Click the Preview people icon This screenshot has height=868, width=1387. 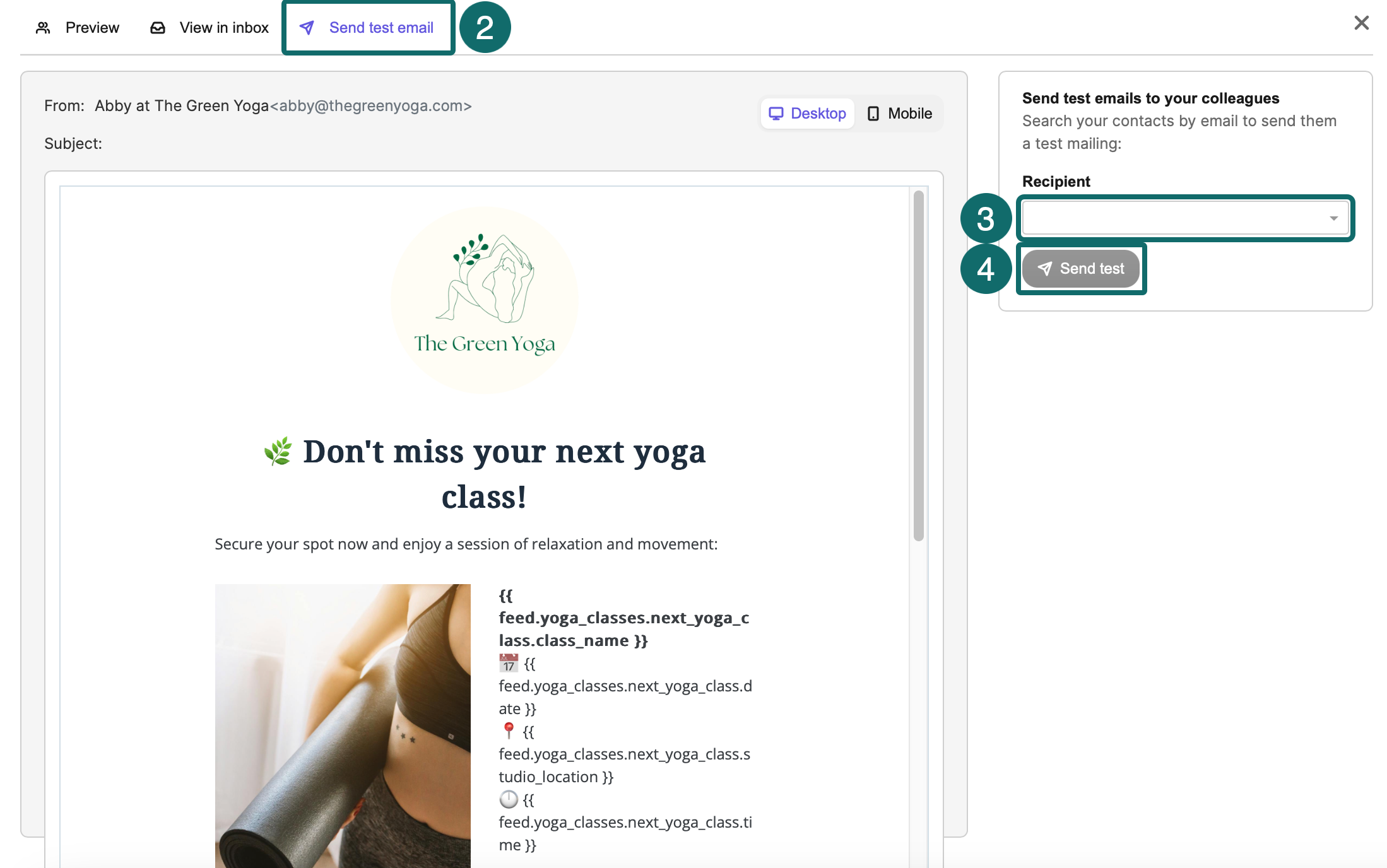tap(43, 28)
